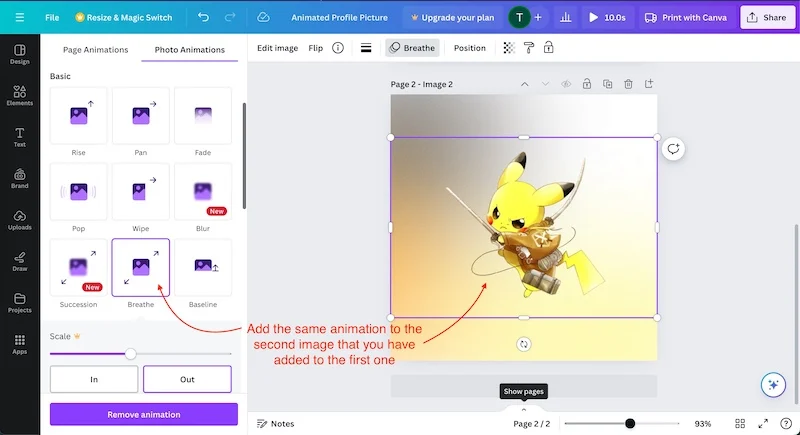Toggle page visibility with the eye icon

click(566, 84)
